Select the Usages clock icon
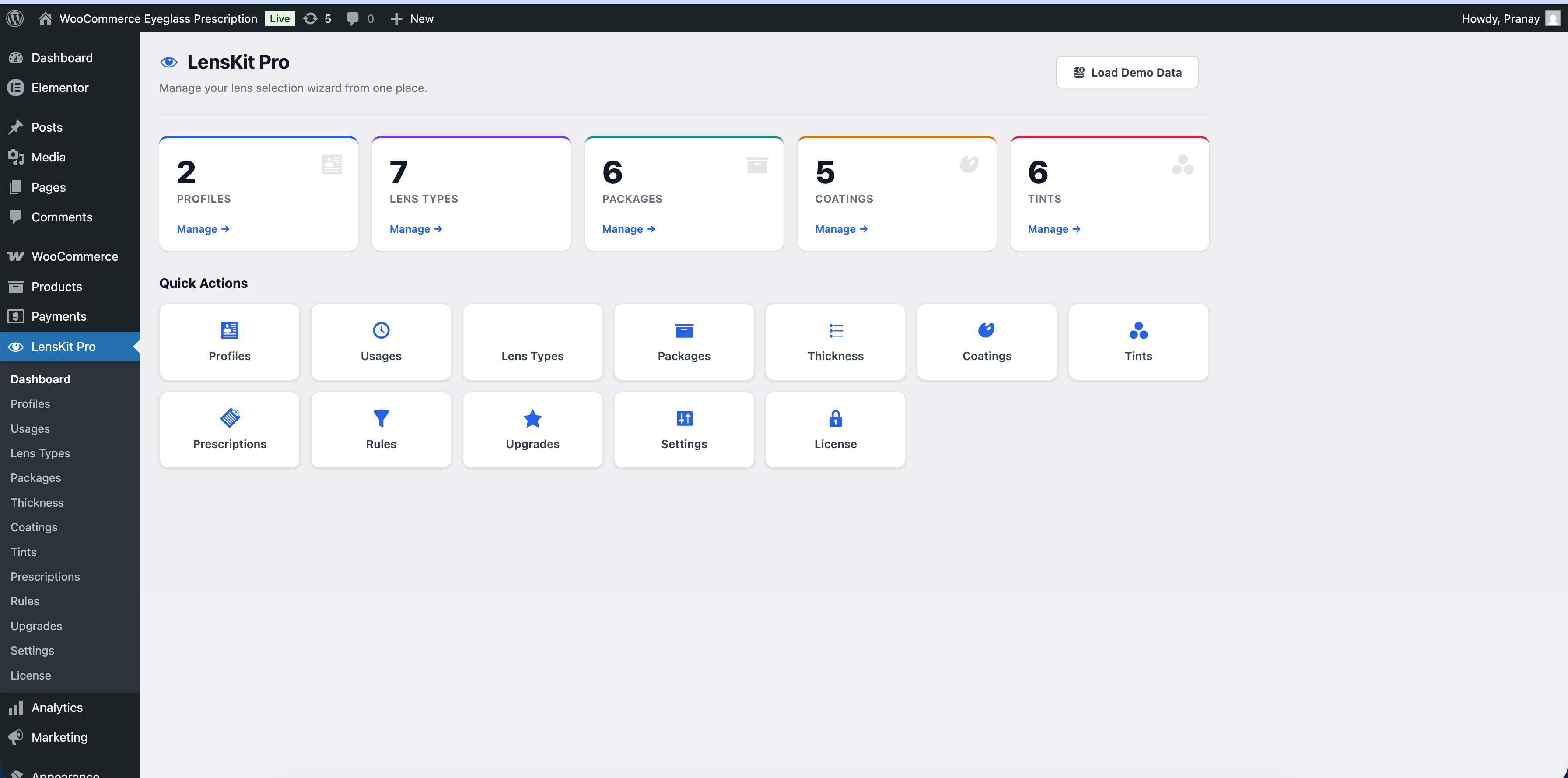Viewport: 1568px width, 778px height. pos(381,330)
